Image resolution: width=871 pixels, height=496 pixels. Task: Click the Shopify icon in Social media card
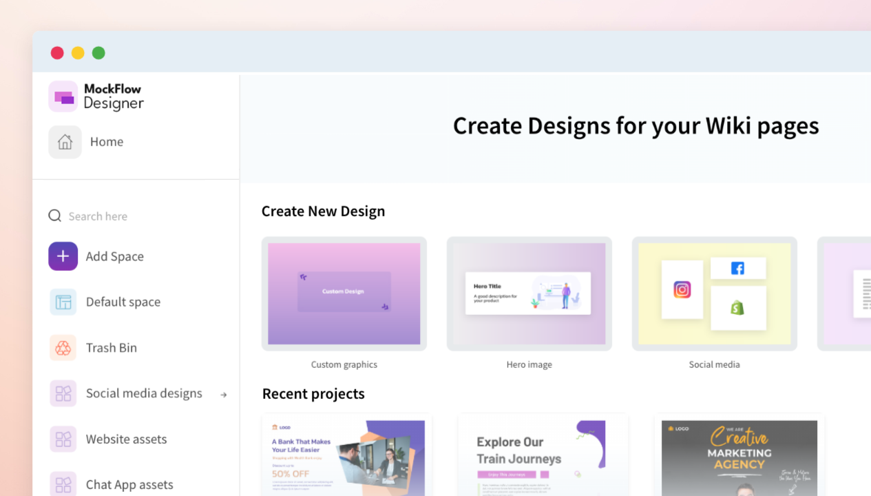point(738,308)
